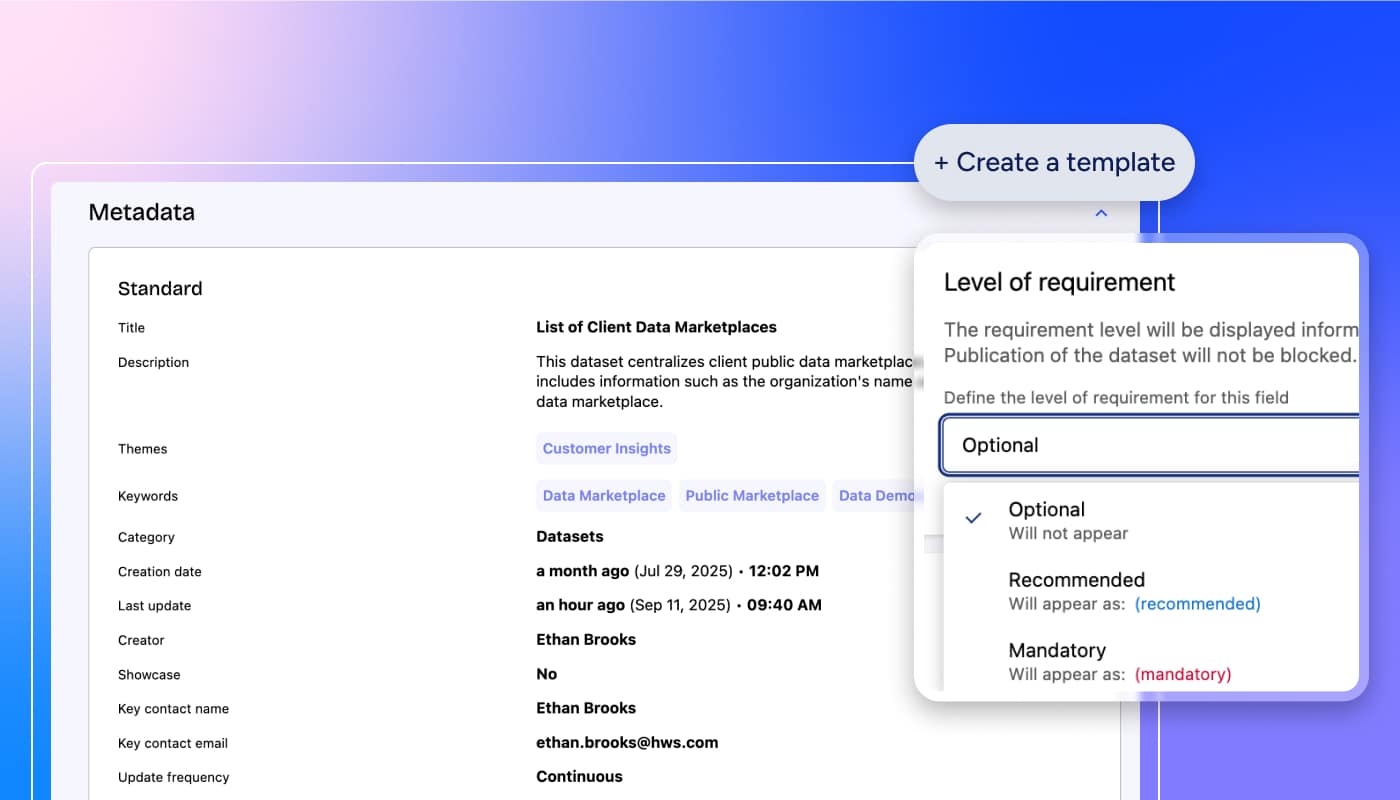The width and height of the screenshot is (1400, 800).
Task: Click the Metadata section heading
Action: point(141,212)
